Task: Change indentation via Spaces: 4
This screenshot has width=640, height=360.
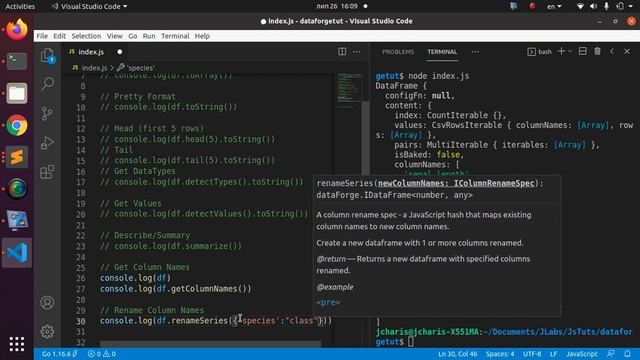Action: pyautogui.click(x=500, y=354)
